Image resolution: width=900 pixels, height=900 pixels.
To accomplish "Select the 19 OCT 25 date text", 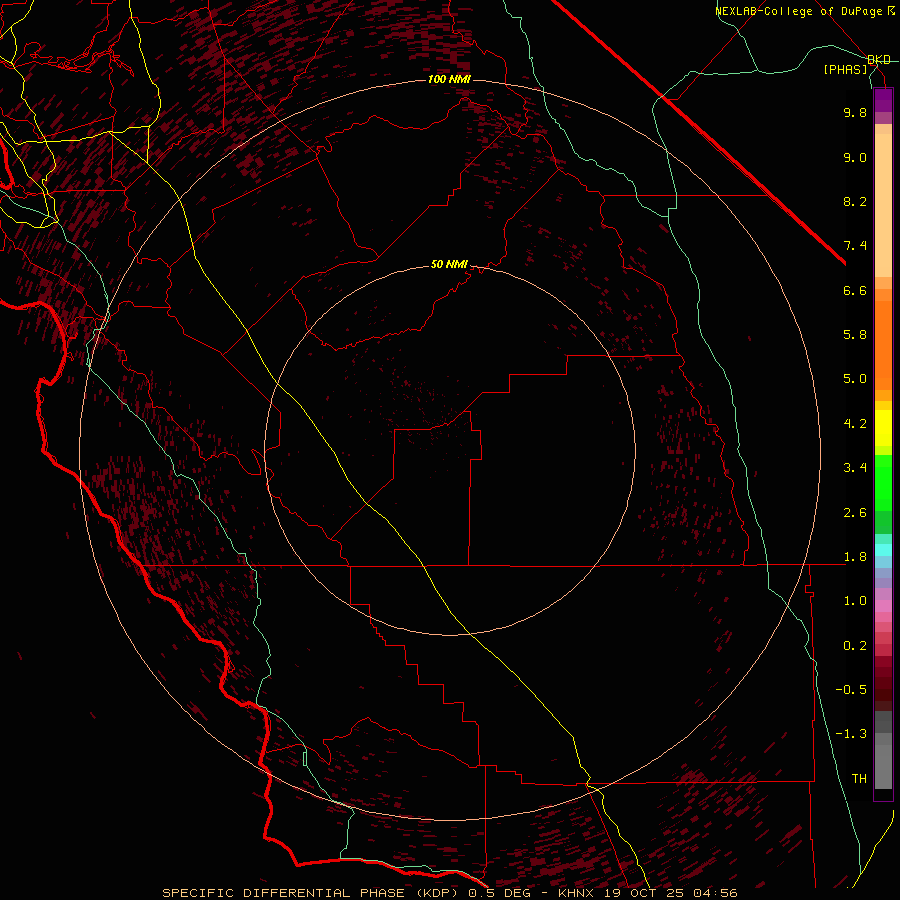I will click(642, 893).
